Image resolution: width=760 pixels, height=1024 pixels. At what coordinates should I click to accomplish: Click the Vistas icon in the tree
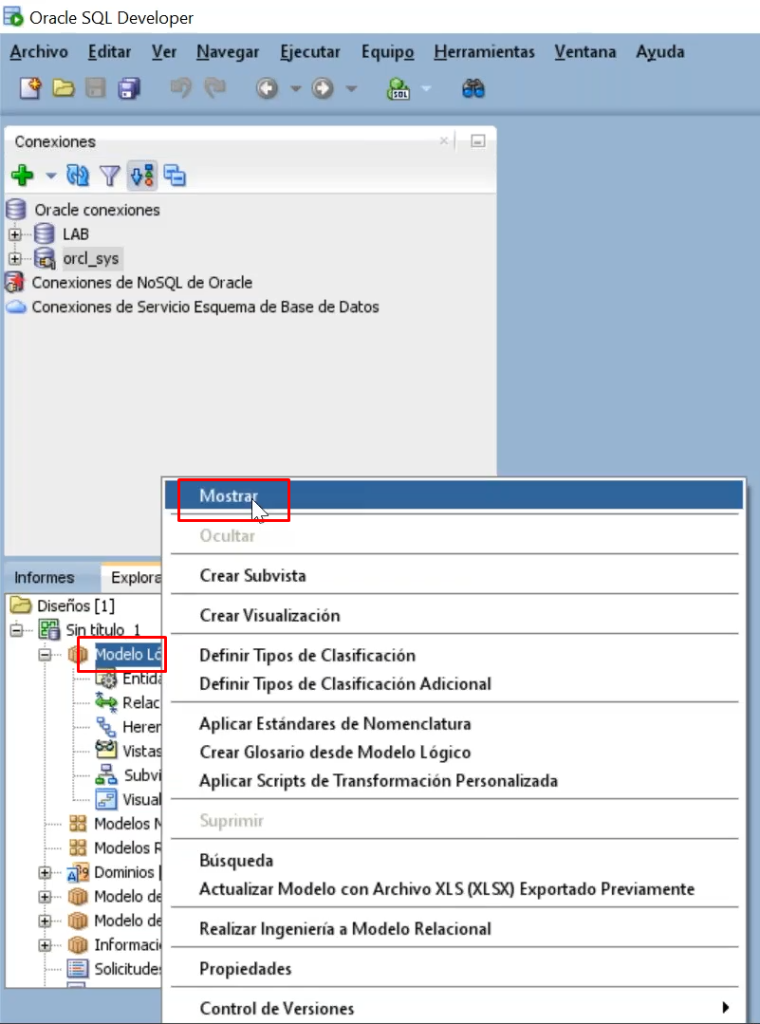[106, 750]
